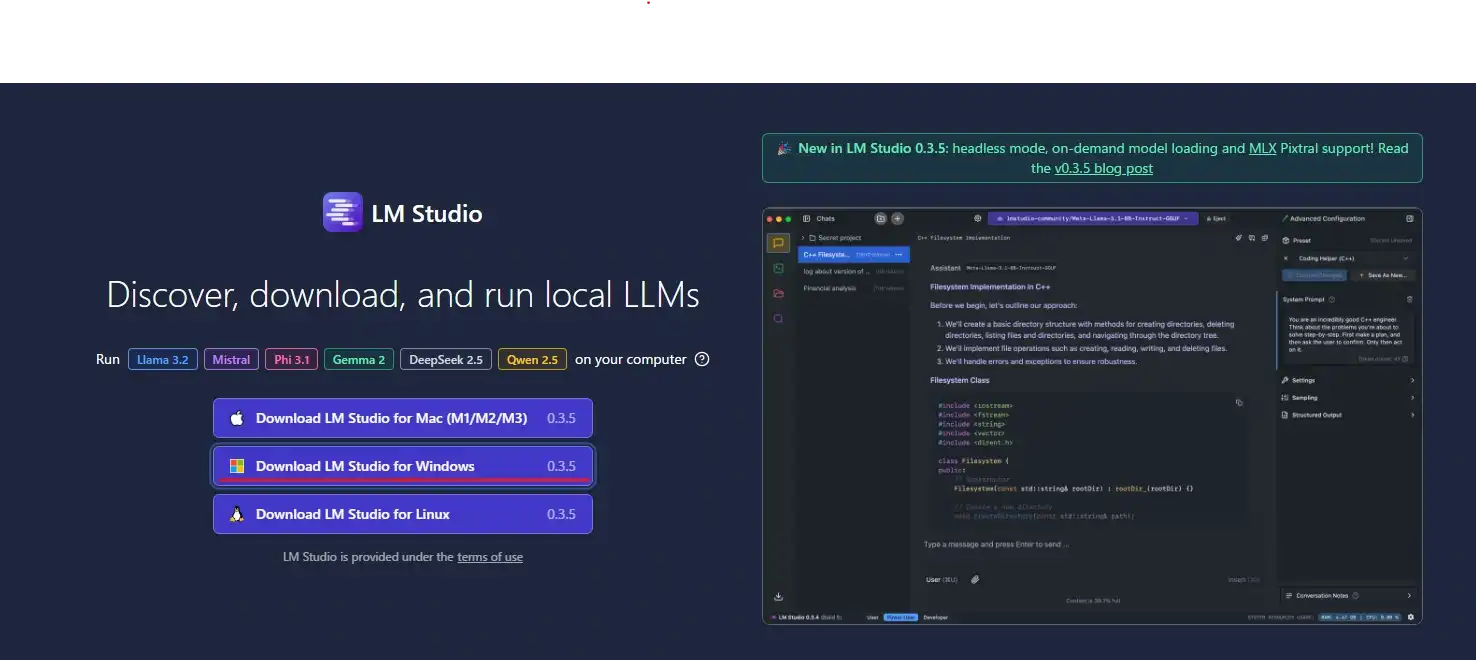Switch to Power User mode in status bar

pyautogui.click(x=900, y=617)
